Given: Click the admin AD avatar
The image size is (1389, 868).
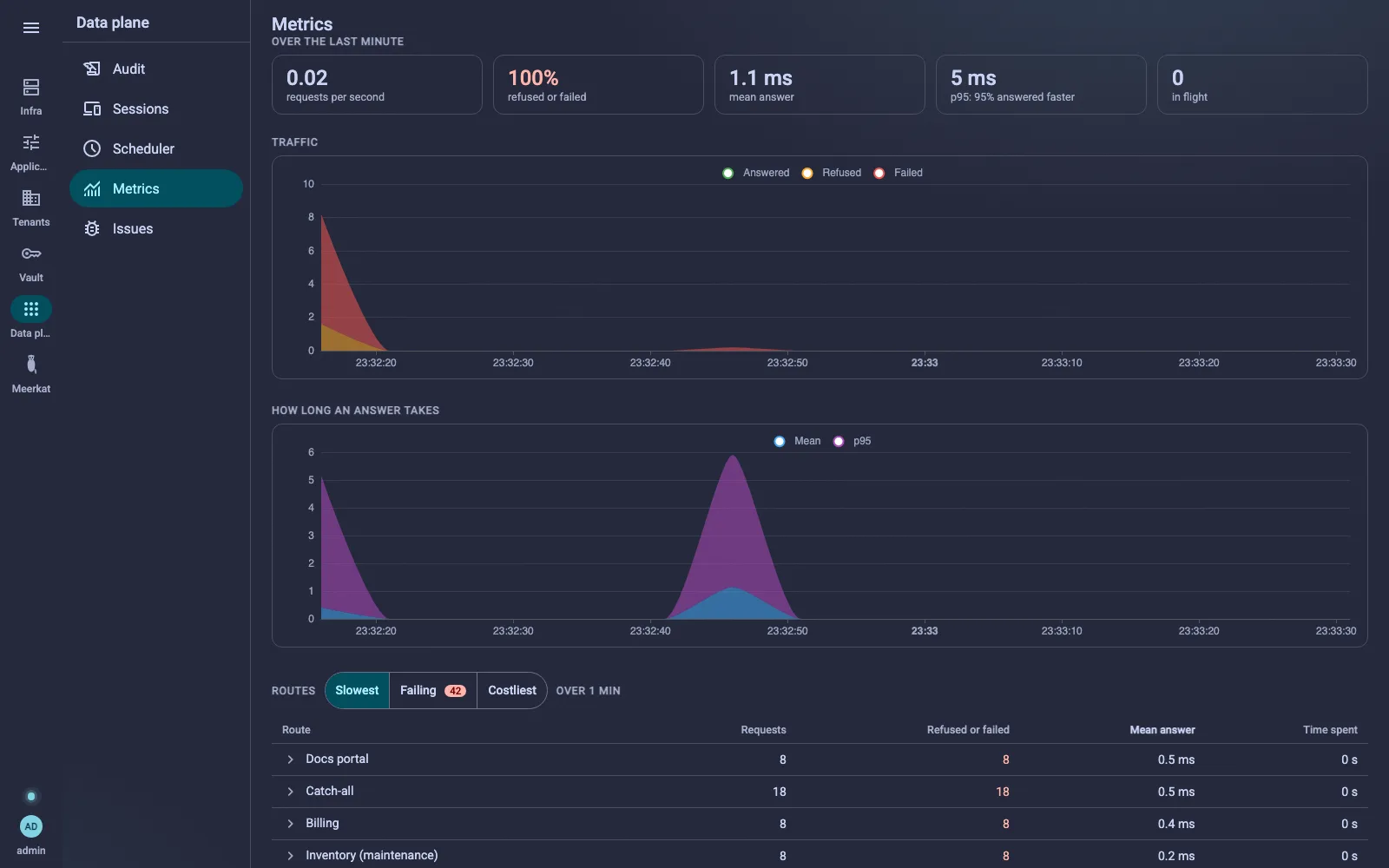Looking at the screenshot, I should click(x=31, y=826).
